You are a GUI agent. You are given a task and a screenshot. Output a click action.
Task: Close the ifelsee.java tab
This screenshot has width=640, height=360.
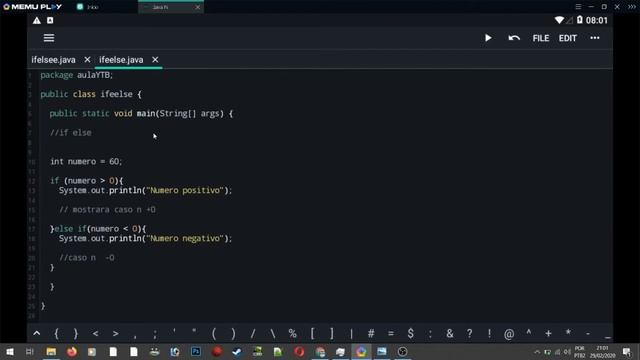[87, 60]
